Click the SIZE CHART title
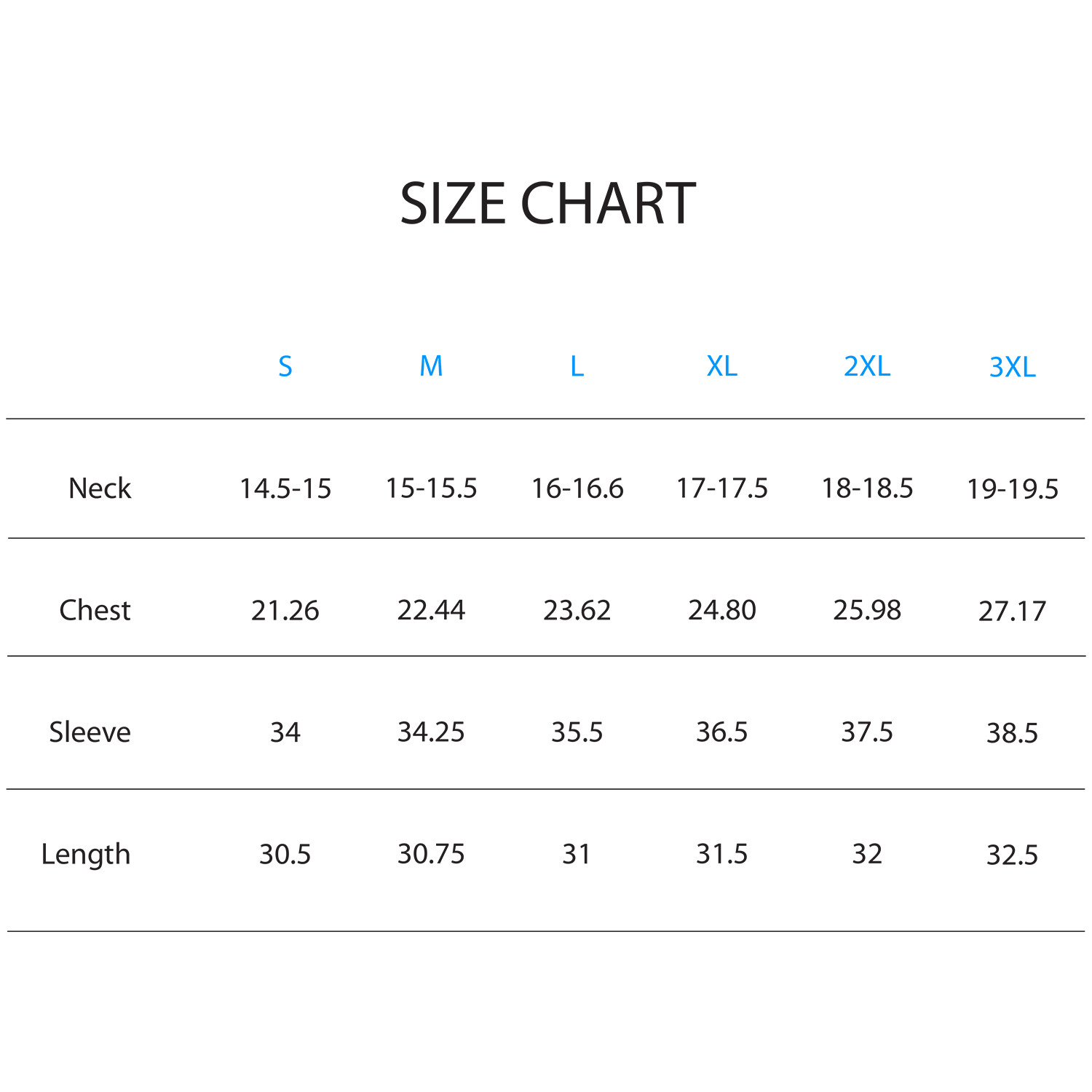The image size is (1092, 1092). [547, 203]
